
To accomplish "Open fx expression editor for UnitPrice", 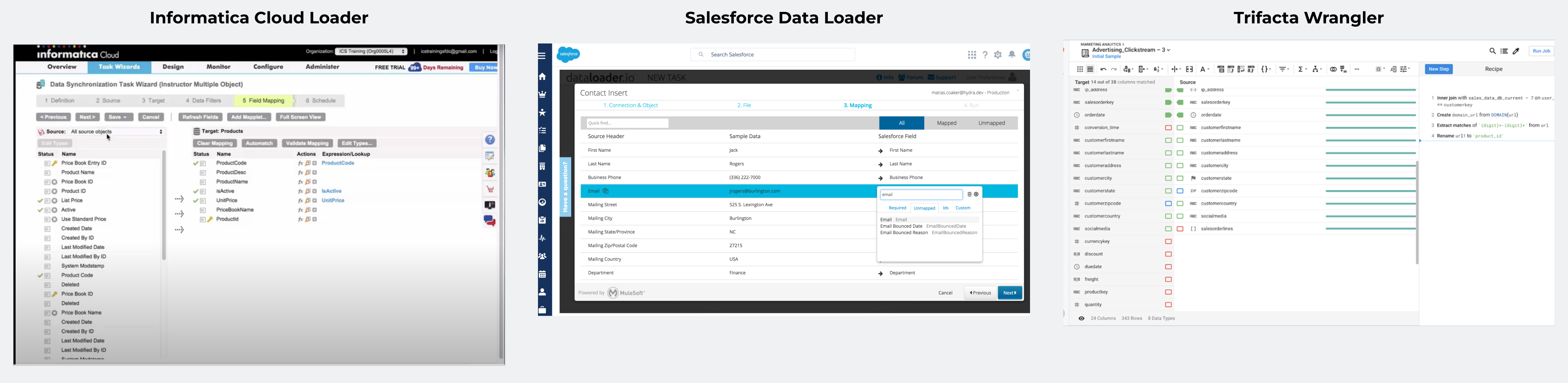I will pos(300,201).
